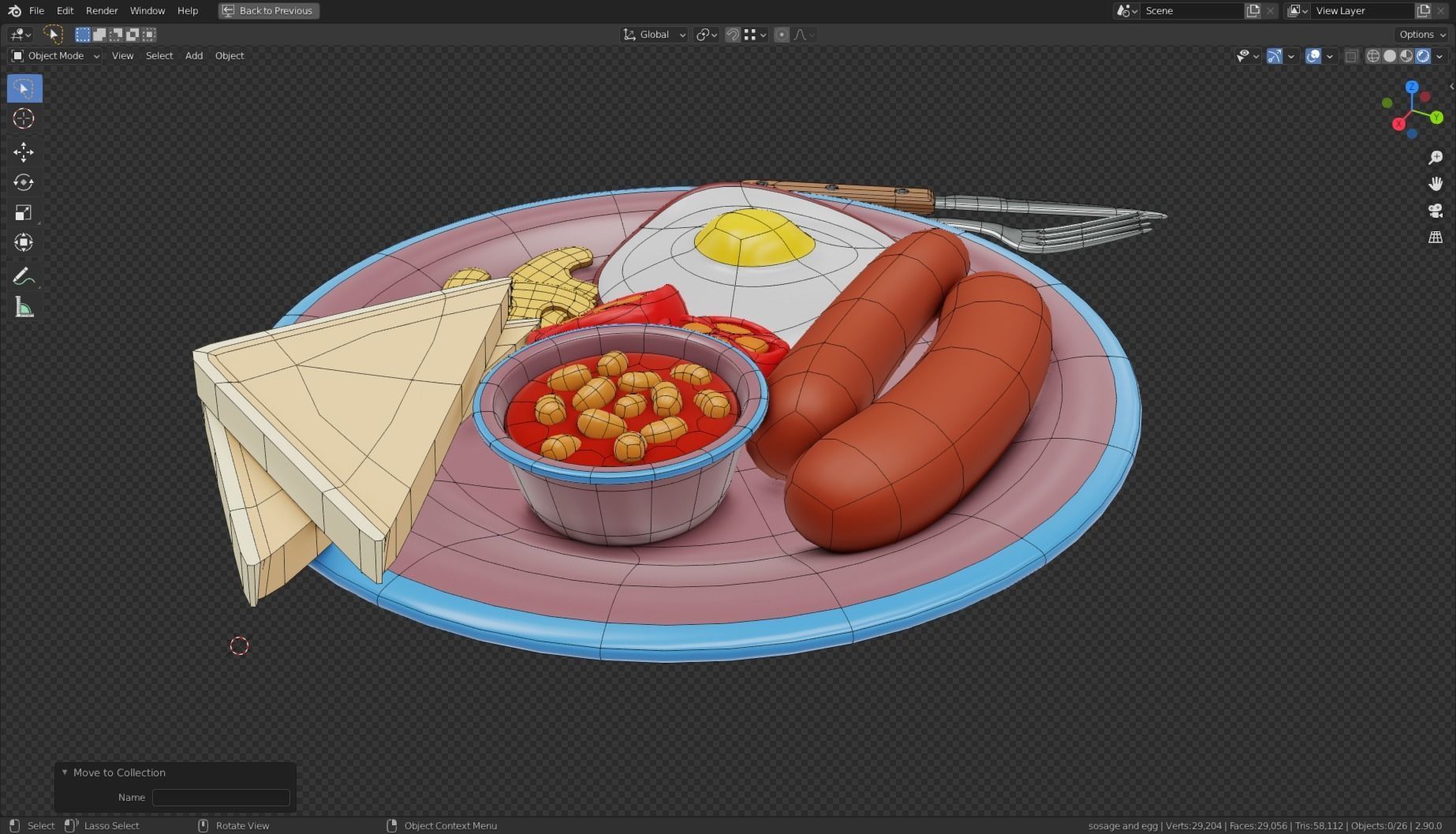Open the viewport Object menu

pyautogui.click(x=230, y=56)
